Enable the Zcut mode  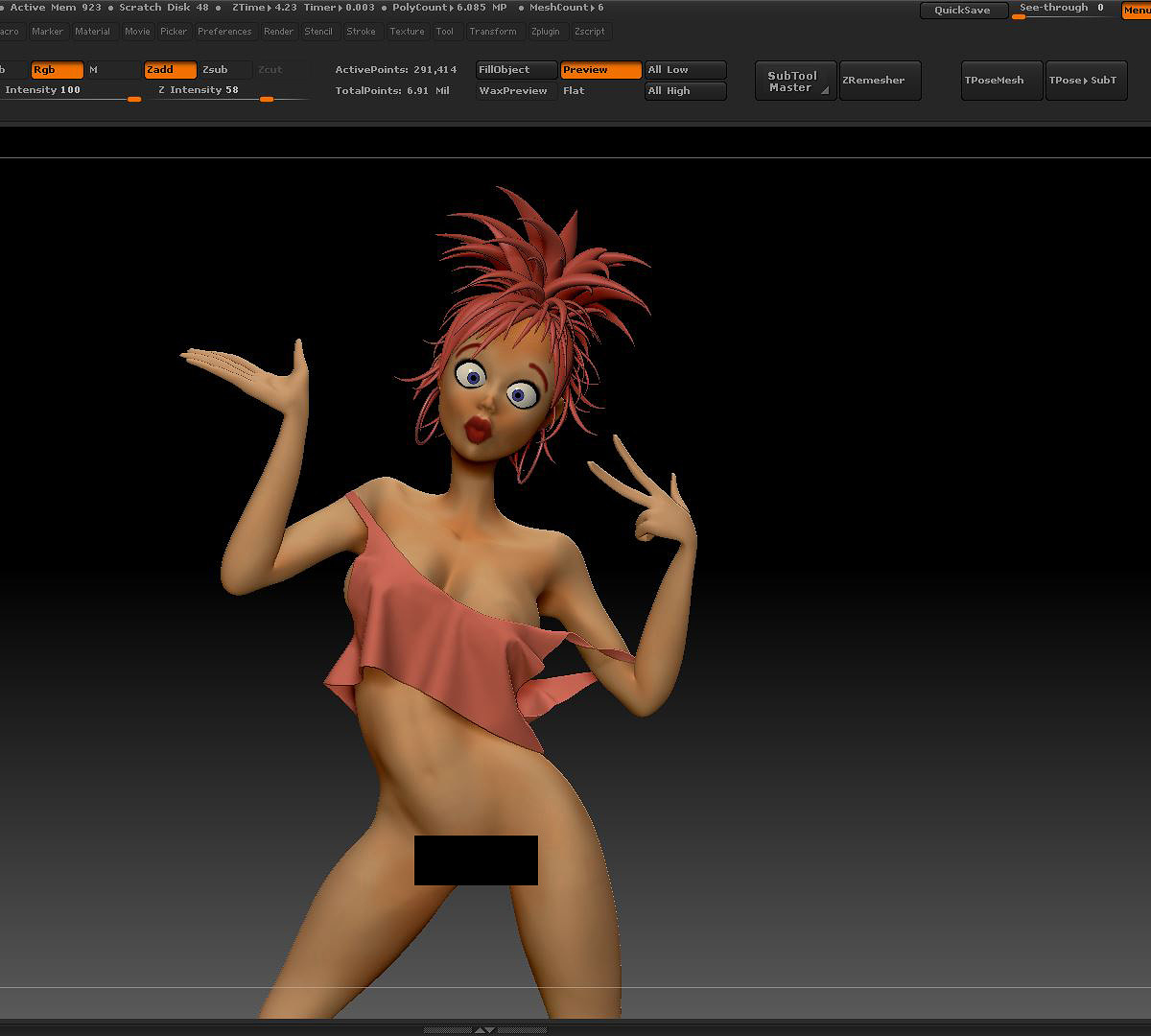click(x=280, y=70)
